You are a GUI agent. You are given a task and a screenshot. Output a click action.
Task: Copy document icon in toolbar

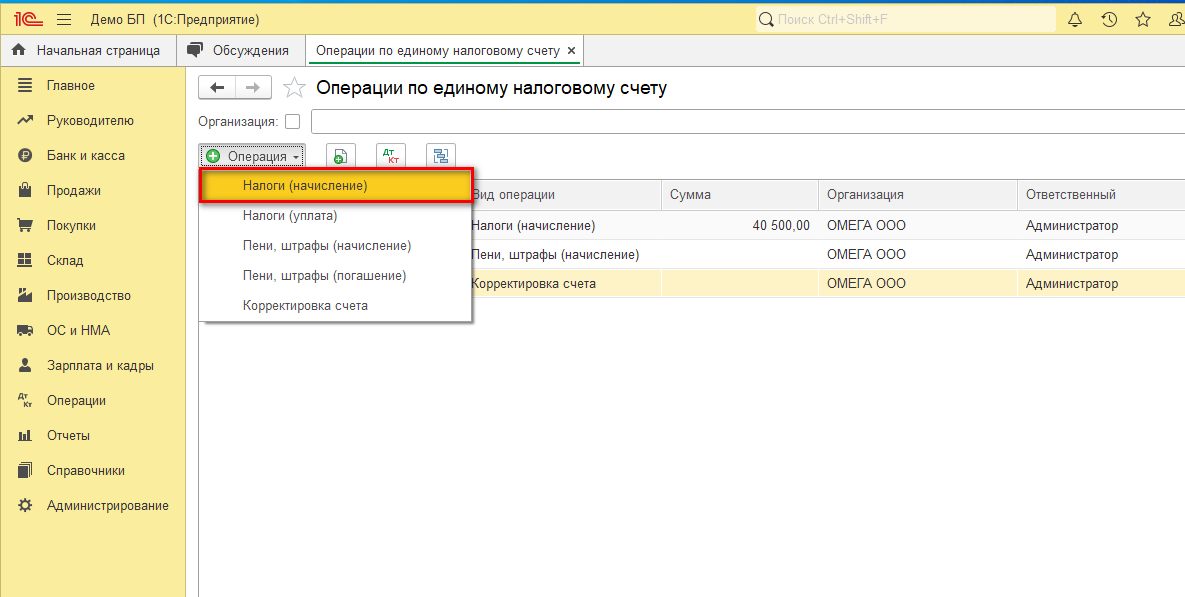coord(340,156)
